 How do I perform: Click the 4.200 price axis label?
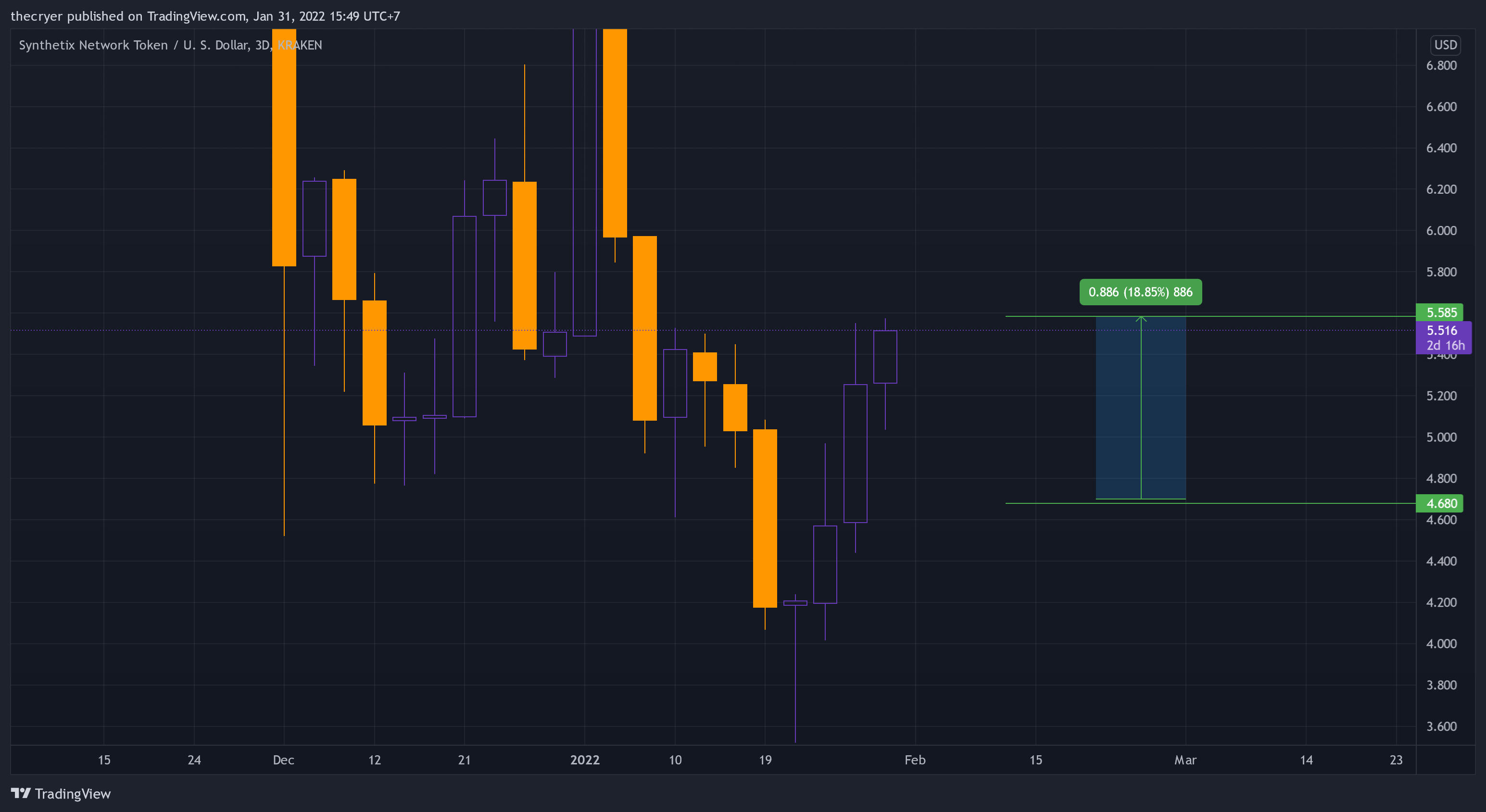1441,603
